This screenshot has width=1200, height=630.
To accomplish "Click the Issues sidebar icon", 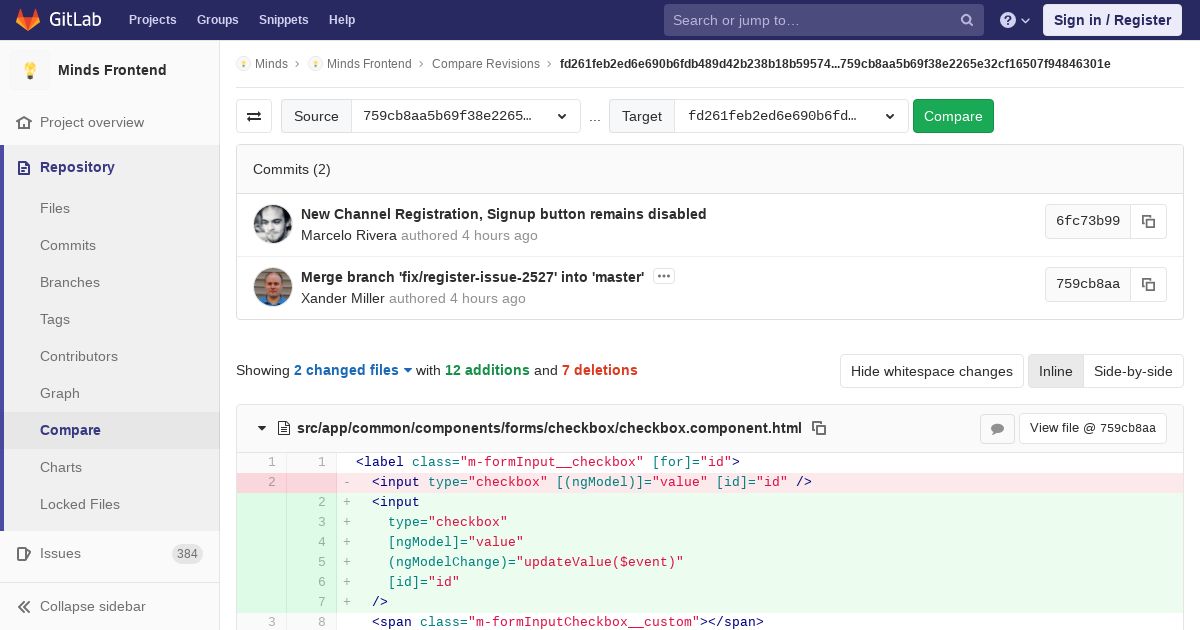I will (24, 554).
